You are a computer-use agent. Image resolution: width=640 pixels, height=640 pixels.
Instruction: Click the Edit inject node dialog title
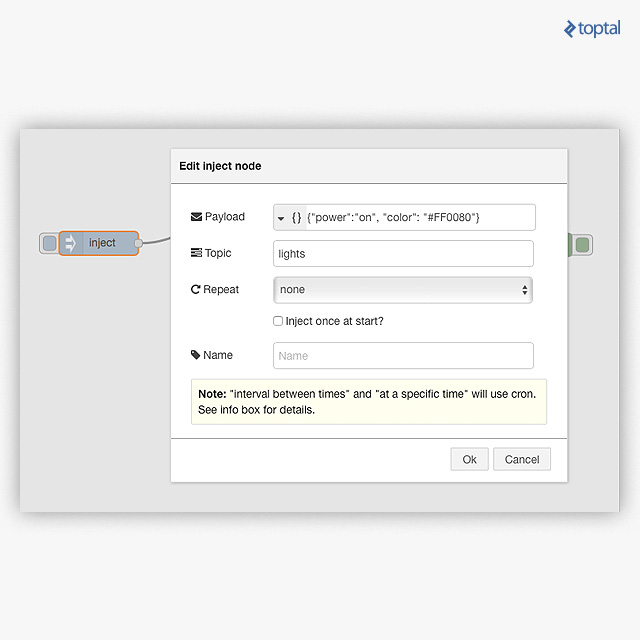[220, 166]
